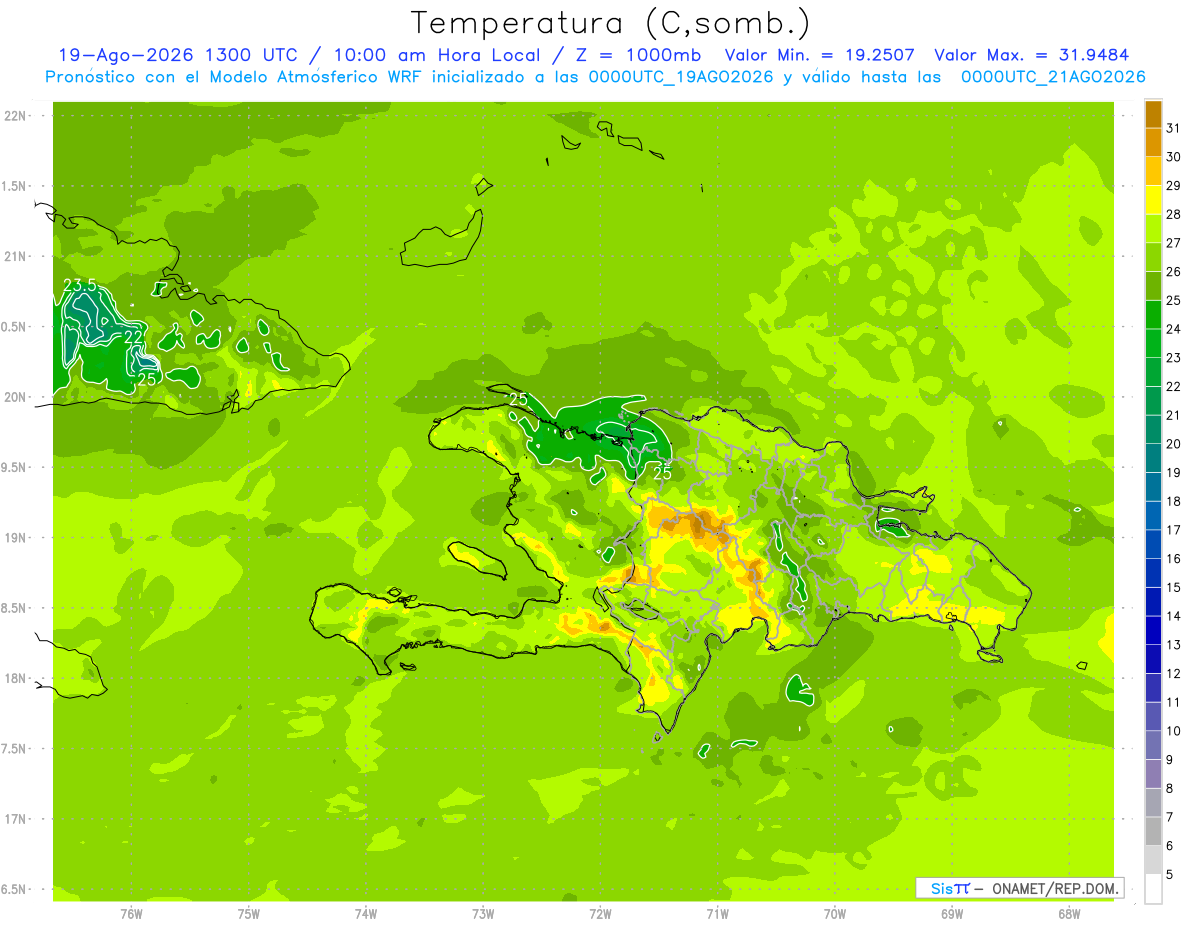Click the "22N" latitude axis label
Screen dimensions: 1200x927
tap(16, 116)
